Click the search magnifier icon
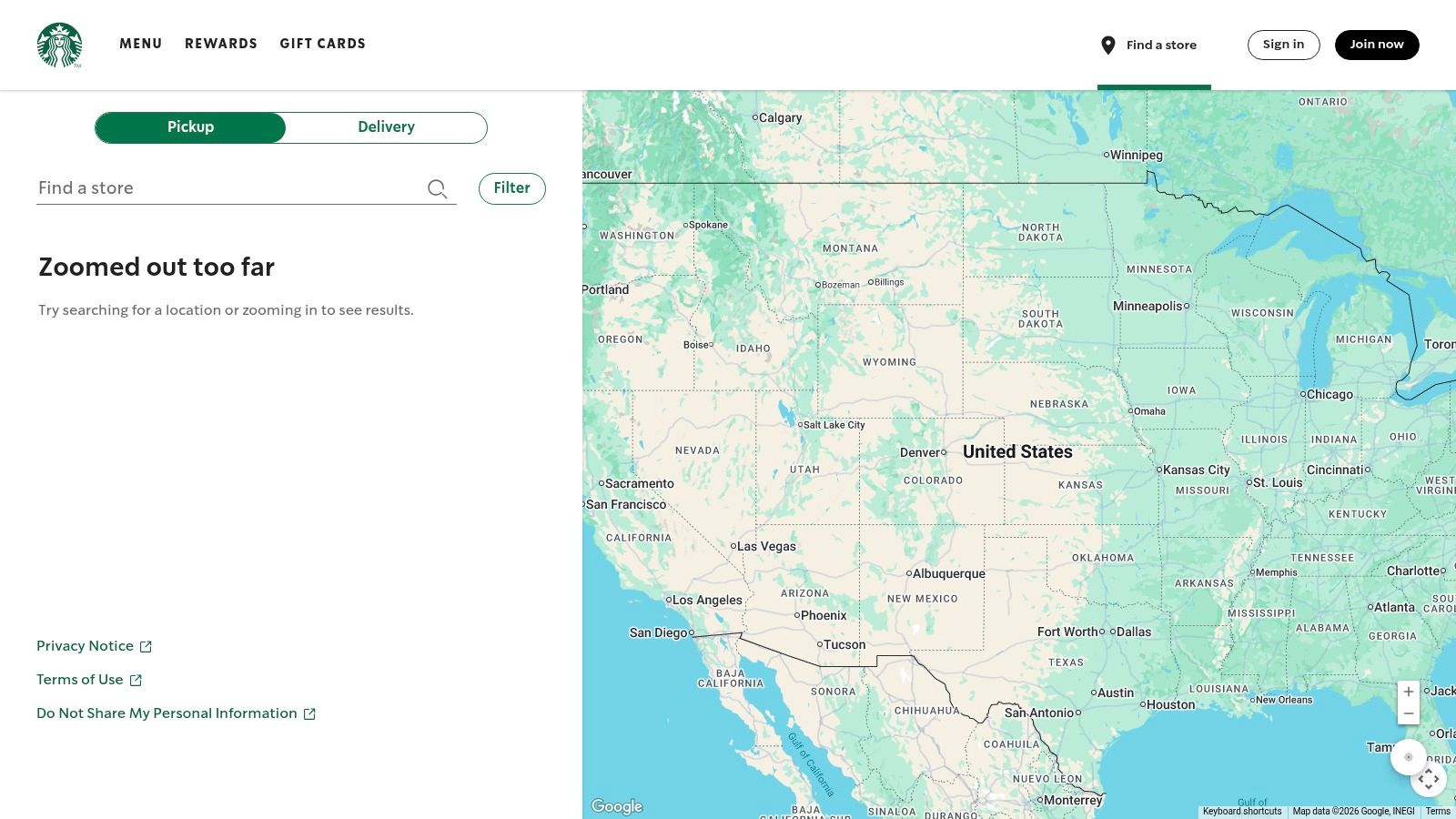Viewport: 1456px width, 819px height. pos(438,188)
